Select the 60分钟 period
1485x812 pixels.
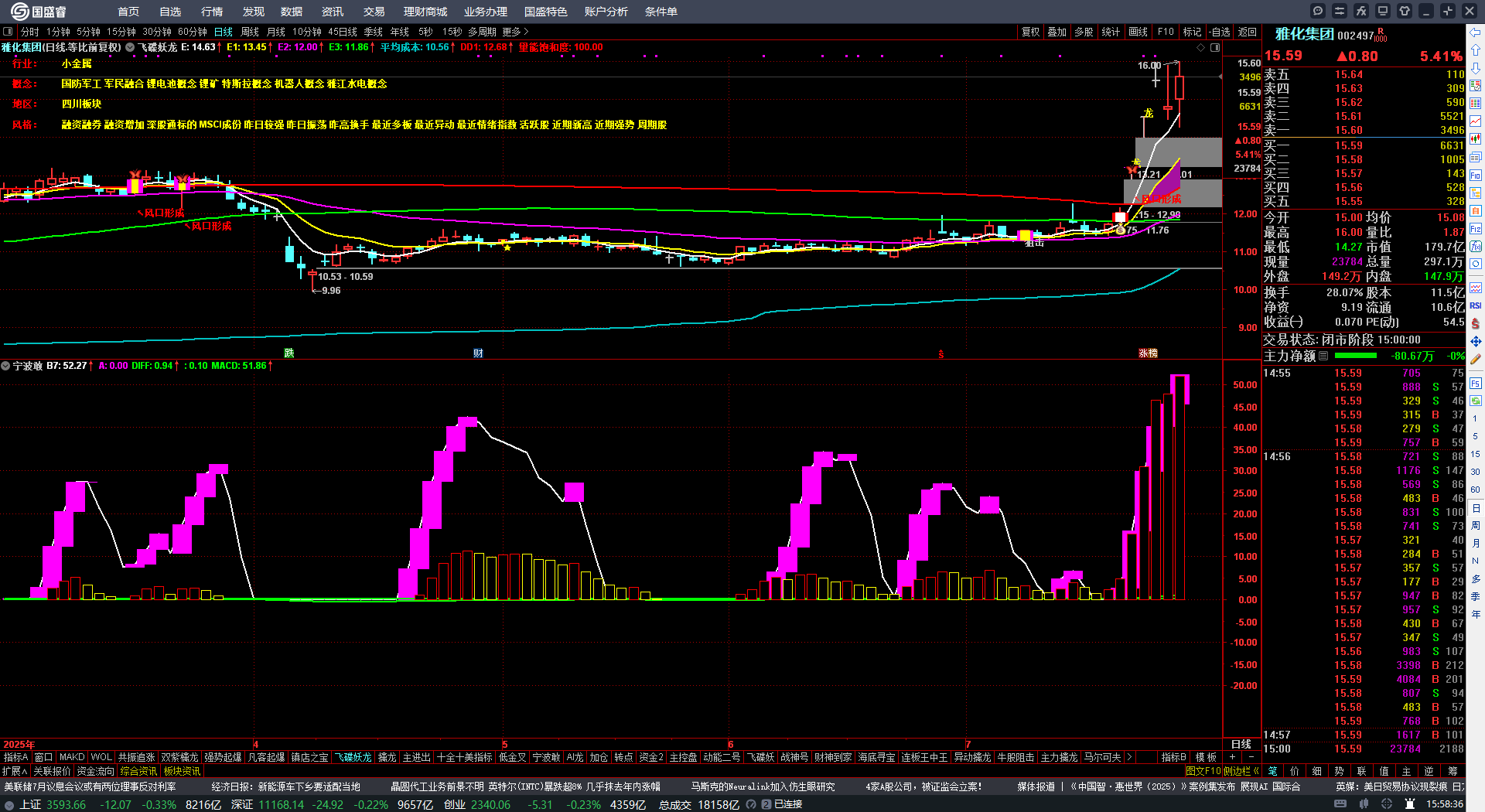click(x=192, y=32)
